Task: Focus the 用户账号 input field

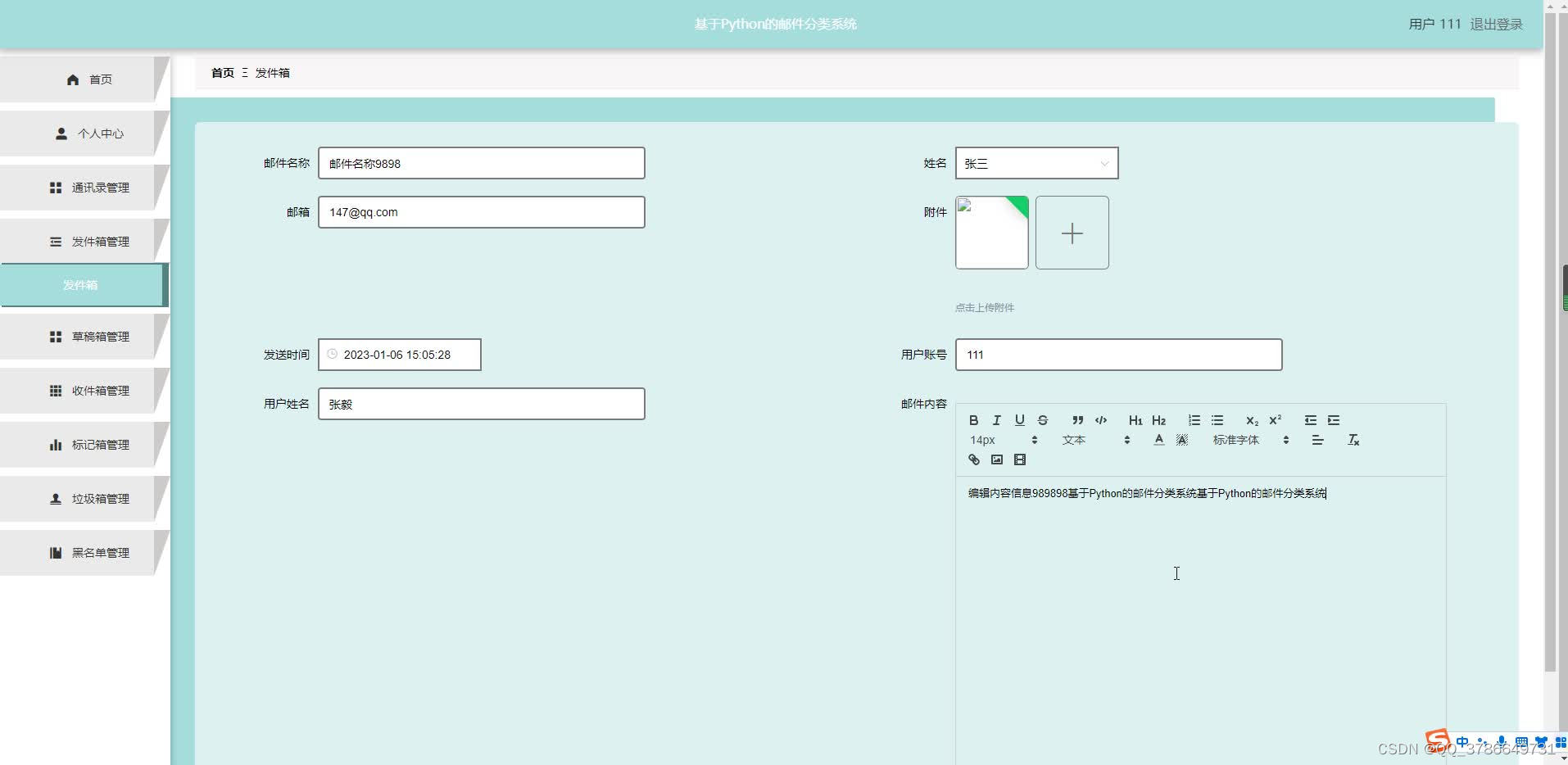Action: (x=1119, y=355)
